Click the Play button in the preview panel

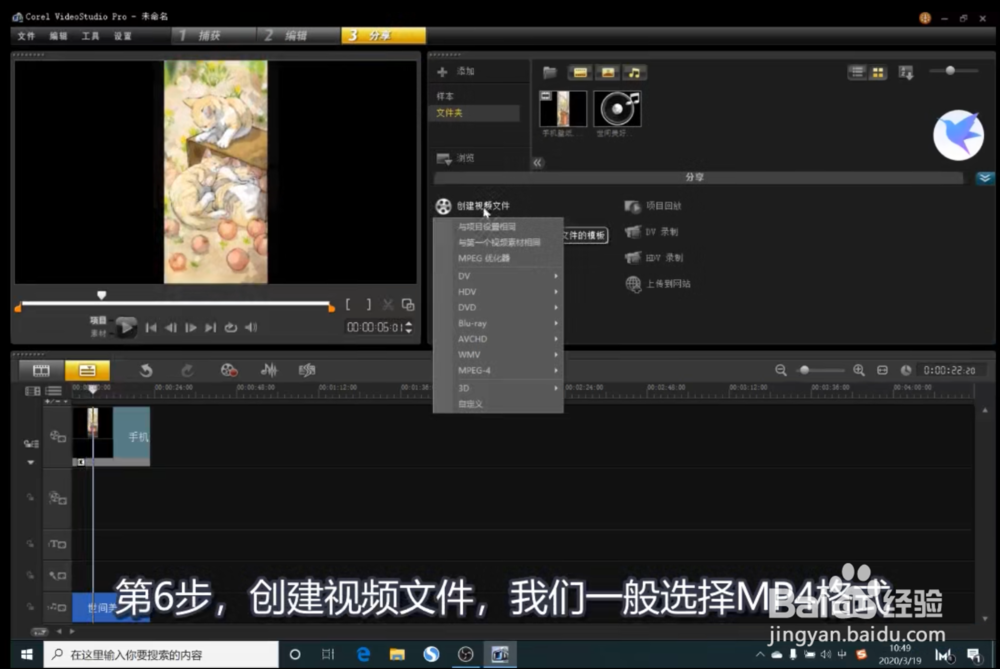126,328
